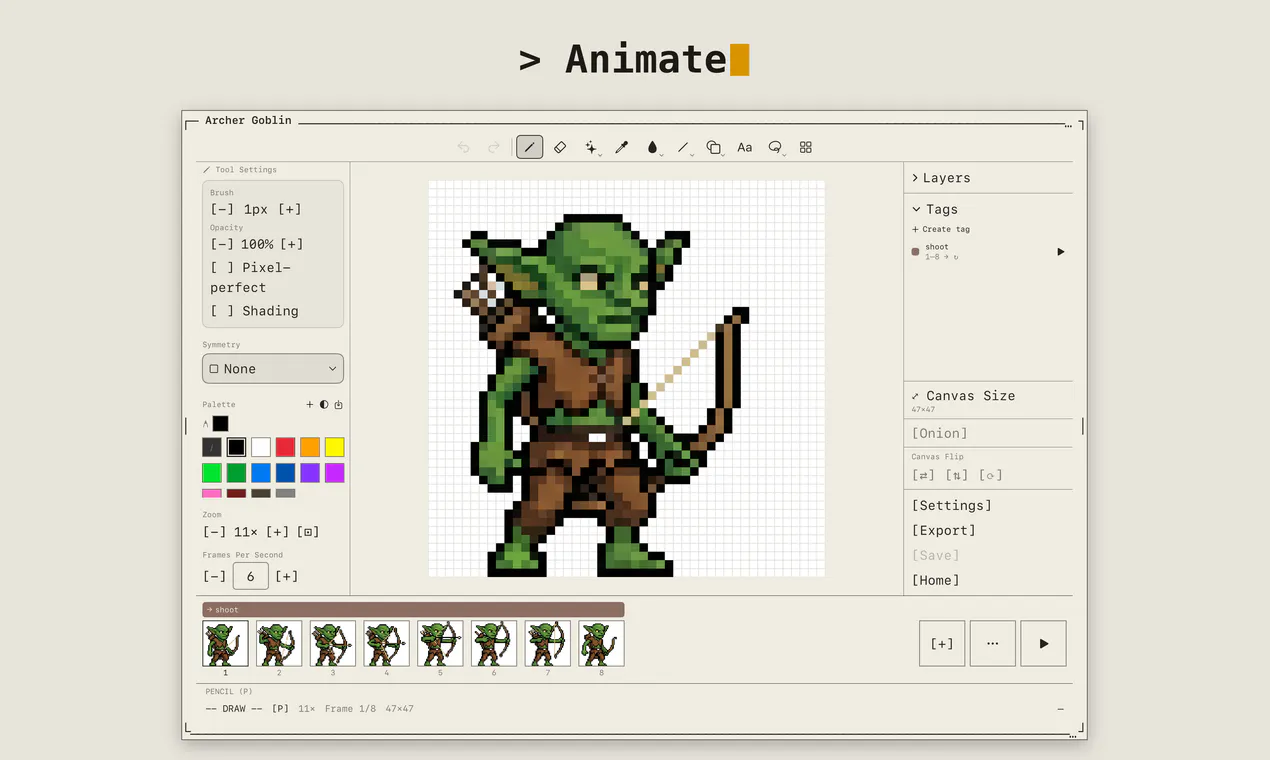
Task: Open the lasso tool options arrow
Action: click(784, 154)
